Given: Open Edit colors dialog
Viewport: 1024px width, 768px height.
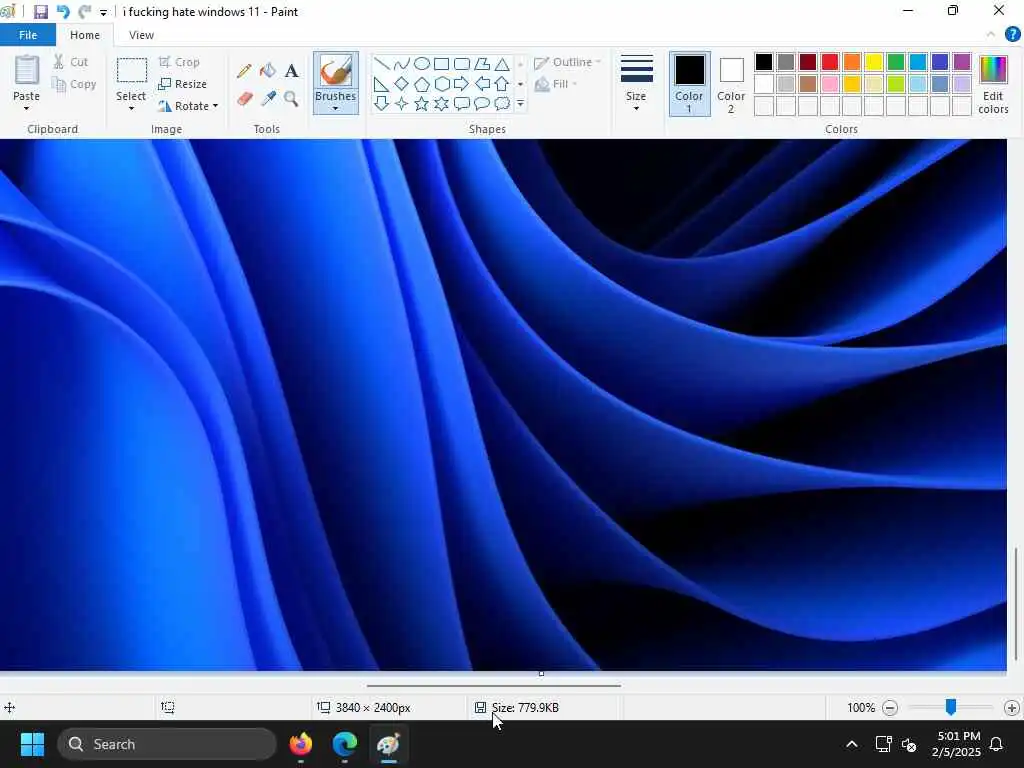Looking at the screenshot, I should pos(993,84).
